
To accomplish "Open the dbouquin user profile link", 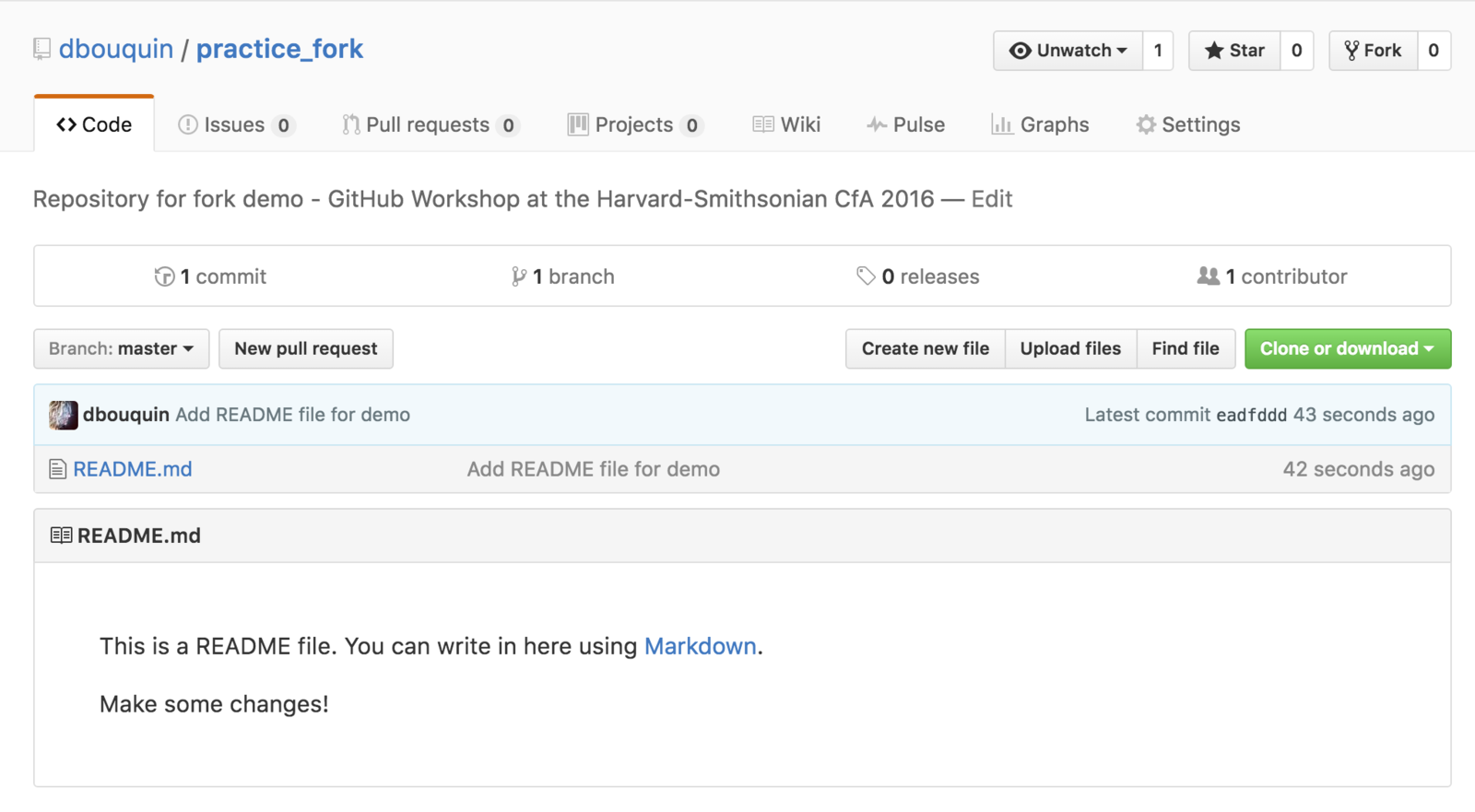I will click(x=116, y=49).
